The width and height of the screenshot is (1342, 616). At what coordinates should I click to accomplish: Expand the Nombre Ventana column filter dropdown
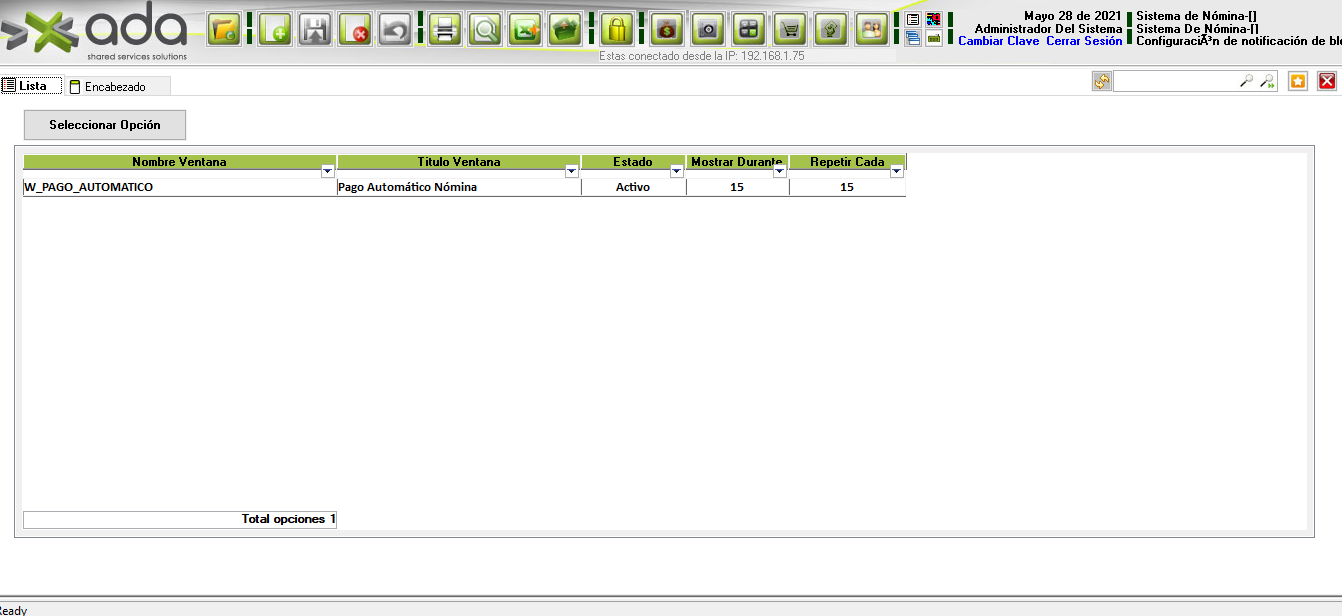328,172
